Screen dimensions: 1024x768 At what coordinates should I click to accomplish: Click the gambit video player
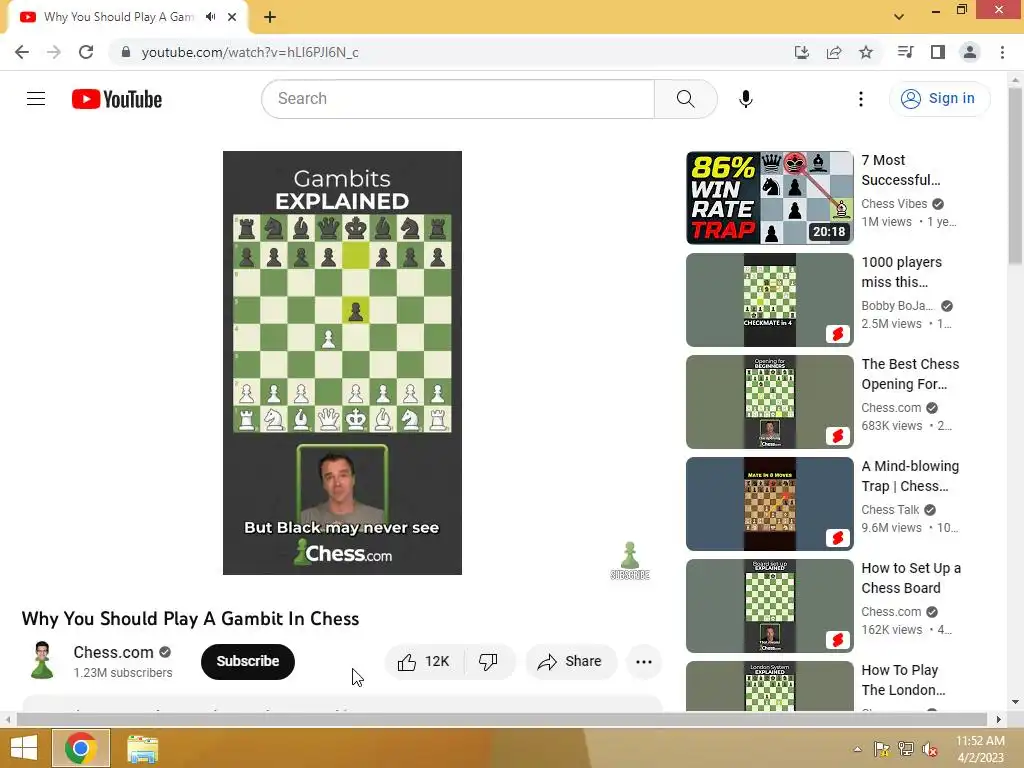tap(342, 363)
